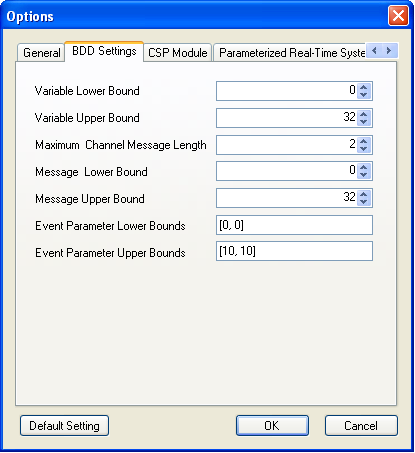Screen dimensions: 415x453
Task: Confirm settings with the OK button
Action: pos(272,426)
